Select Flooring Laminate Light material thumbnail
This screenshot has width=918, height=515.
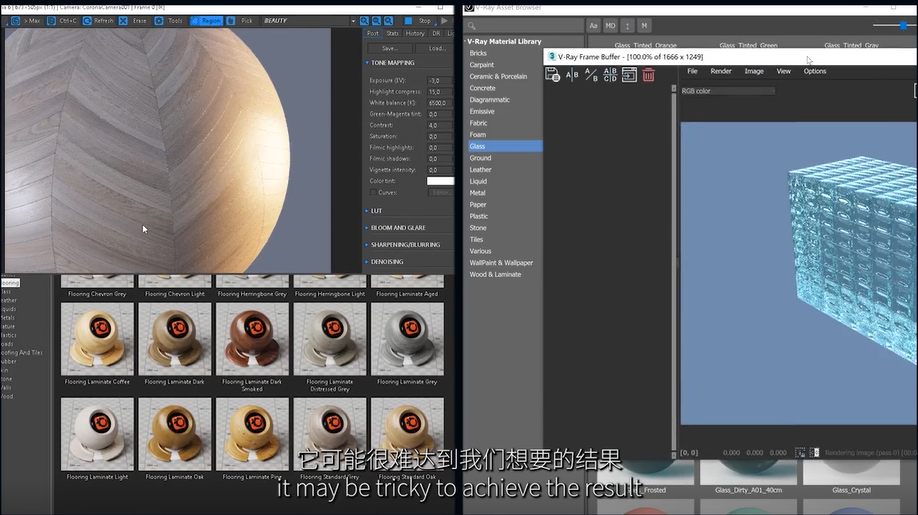(x=97, y=434)
